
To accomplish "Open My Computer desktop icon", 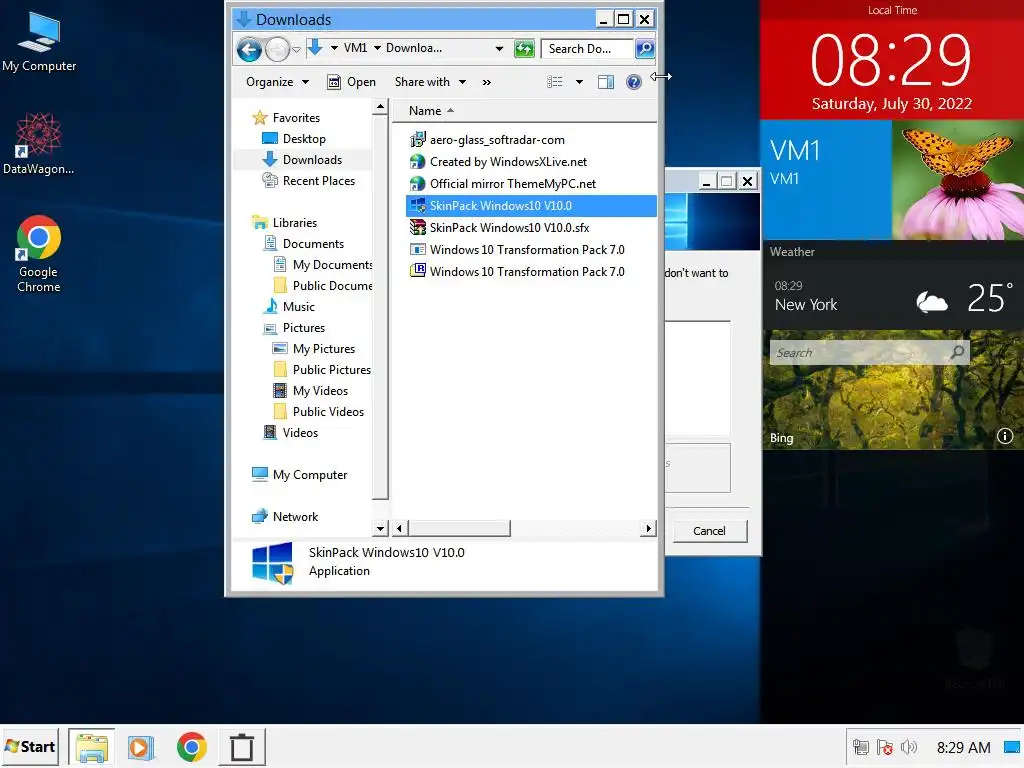I will pyautogui.click(x=39, y=42).
